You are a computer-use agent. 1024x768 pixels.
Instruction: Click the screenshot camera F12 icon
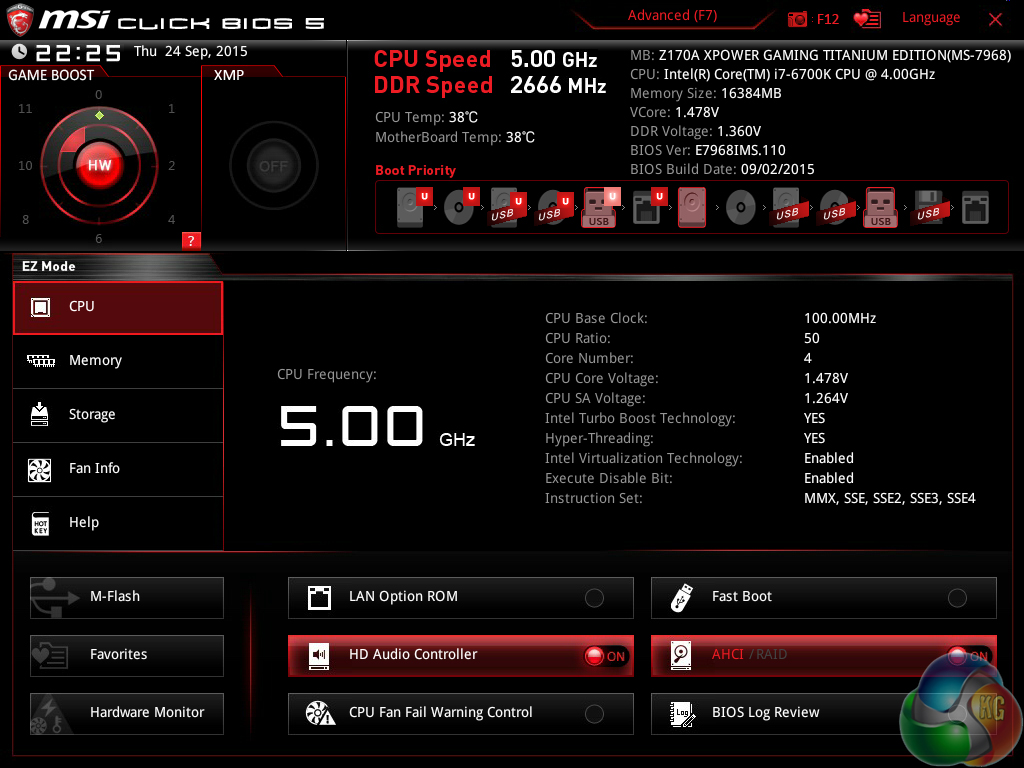797,19
